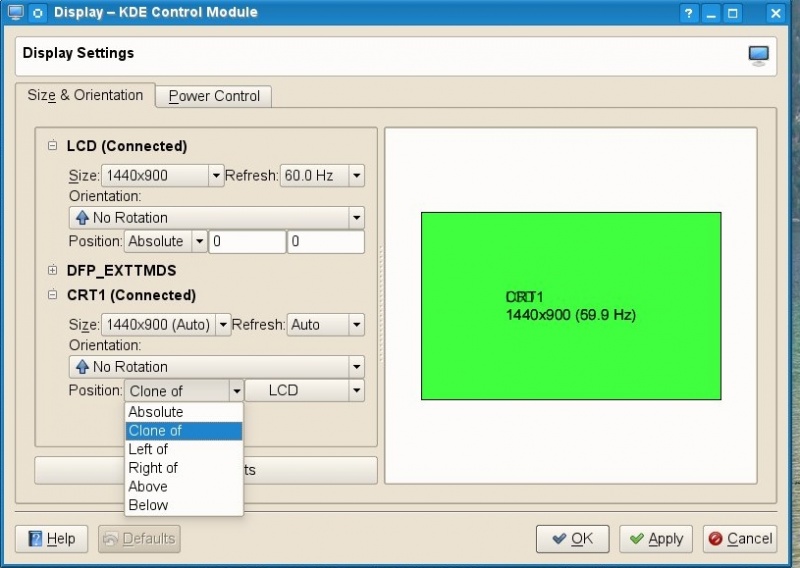The height and width of the screenshot is (568, 800).
Task: Collapse the CRT1 (Connected) section
Action: (53, 295)
